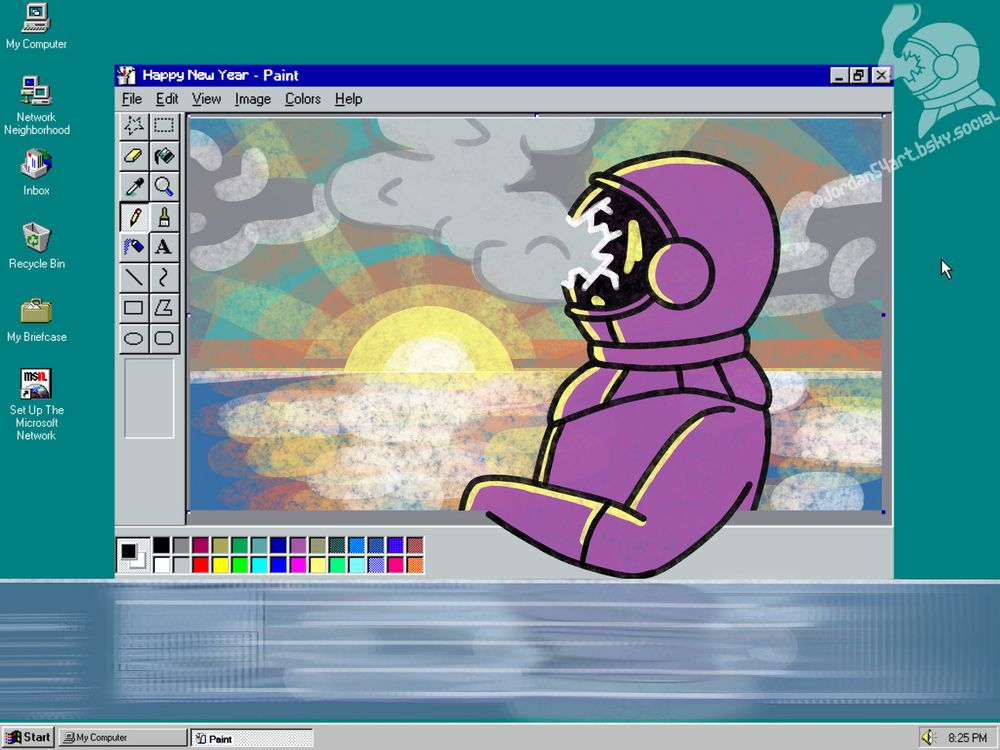Pick the Eyedropper color picker tool
Viewport: 1000px width, 750px height.
point(134,187)
